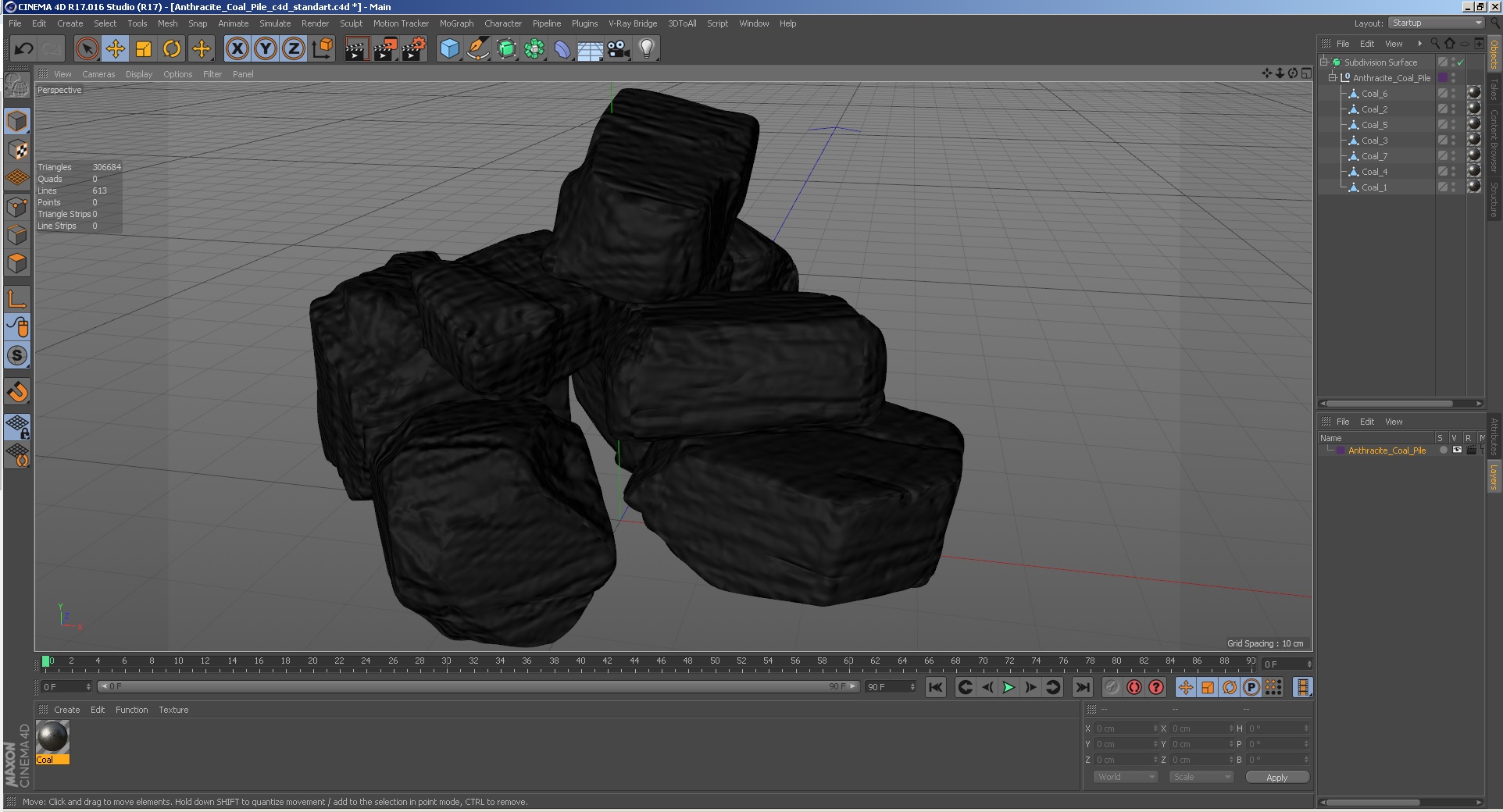Click the Undo arrow icon

click(23, 49)
